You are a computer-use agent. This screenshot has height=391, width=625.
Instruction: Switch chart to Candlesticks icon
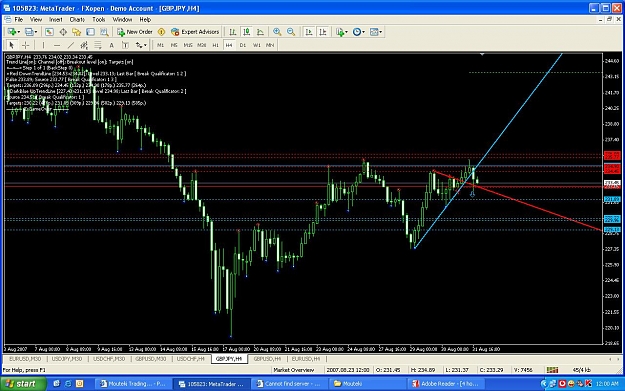pyautogui.click(x=247, y=32)
